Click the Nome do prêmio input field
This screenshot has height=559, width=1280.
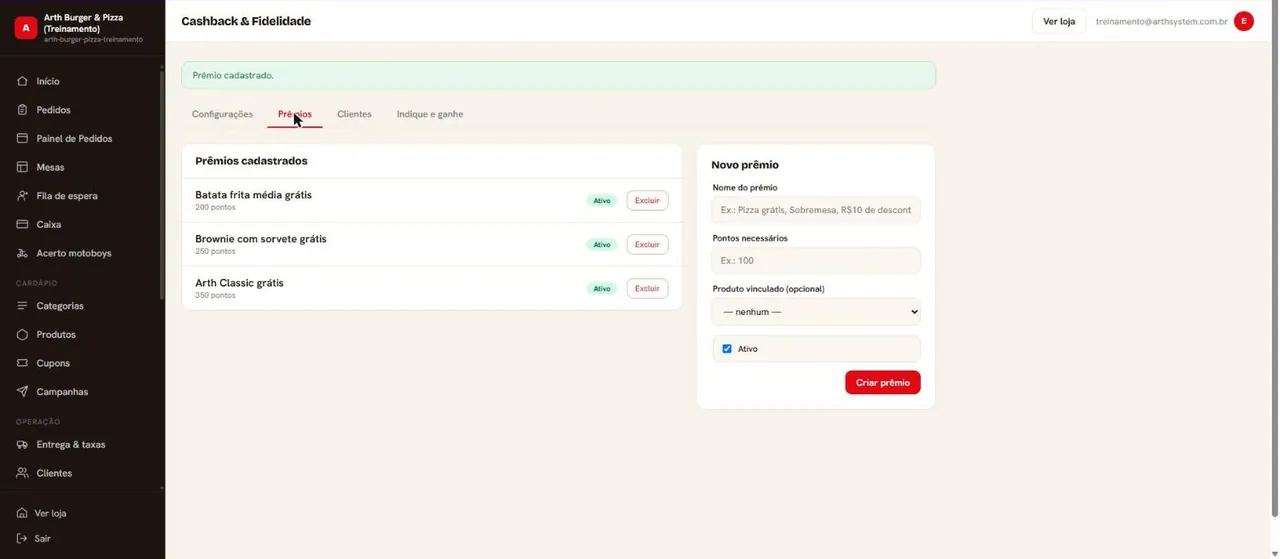(x=816, y=210)
